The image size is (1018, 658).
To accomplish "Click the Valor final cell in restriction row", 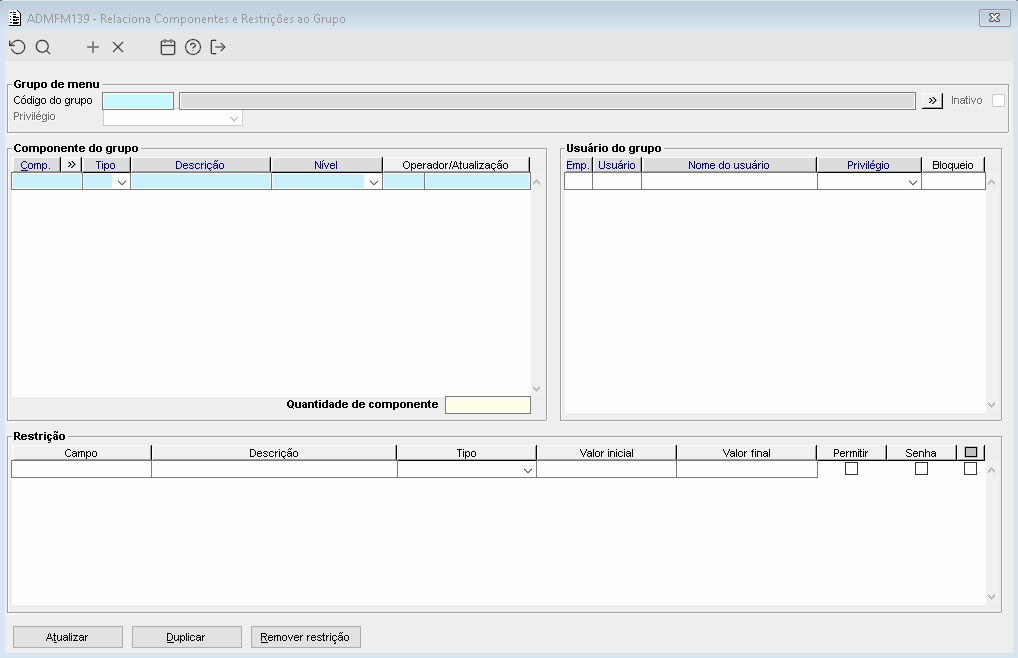I will click(x=747, y=469).
